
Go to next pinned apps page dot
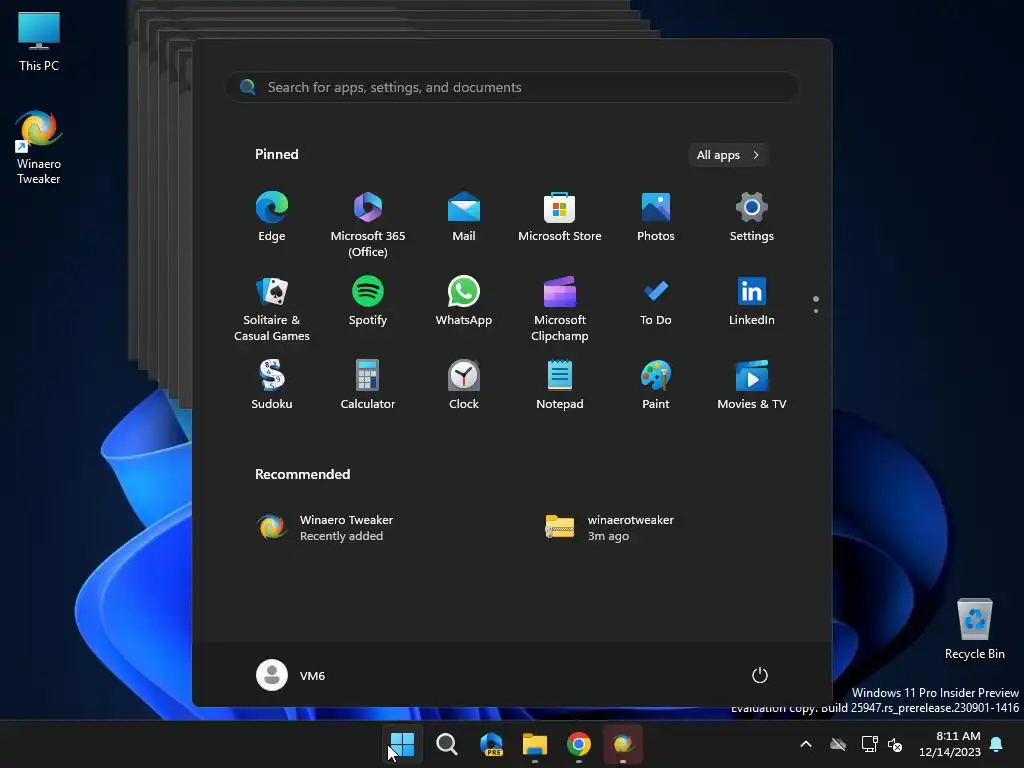[816, 311]
